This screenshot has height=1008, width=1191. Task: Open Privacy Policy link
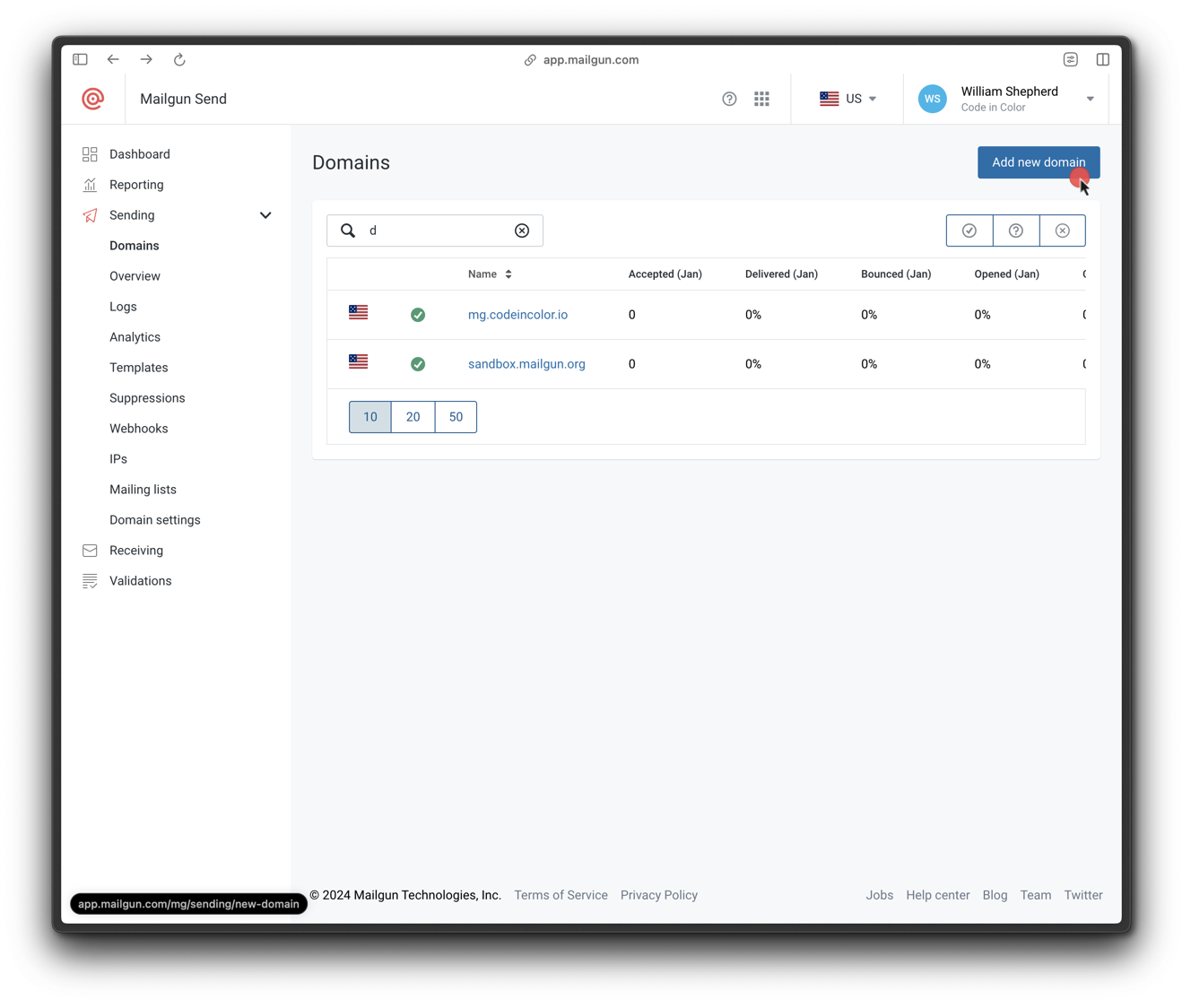coord(659,895)
